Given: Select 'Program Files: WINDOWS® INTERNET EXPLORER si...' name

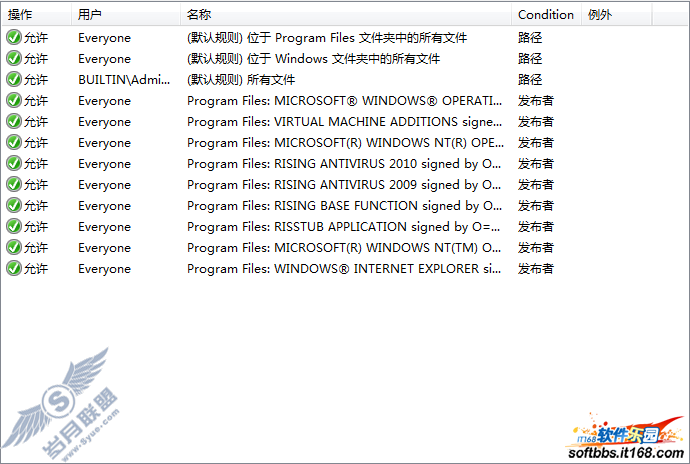Looking at the screenshot, I should [344, 269].
